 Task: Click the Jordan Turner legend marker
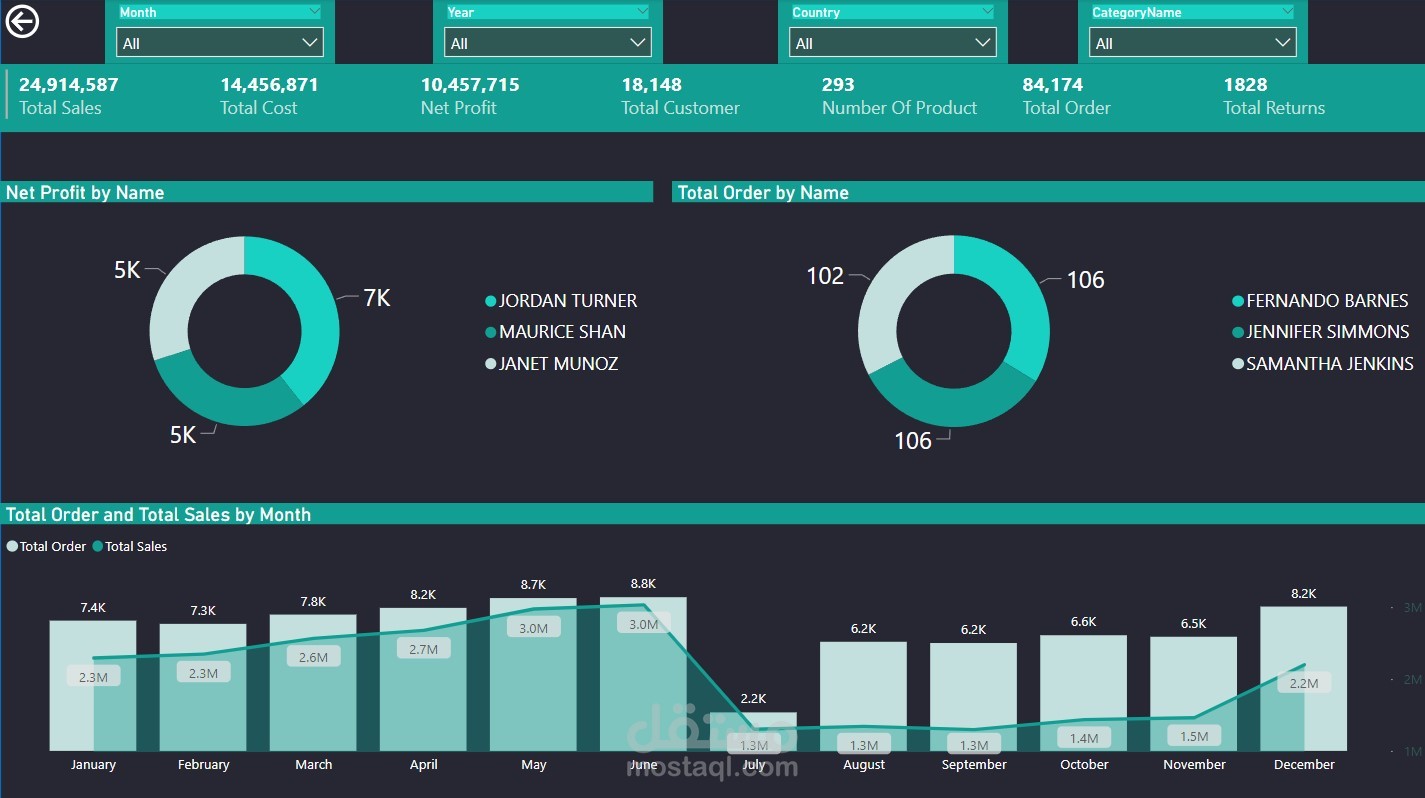coord(490,301)
